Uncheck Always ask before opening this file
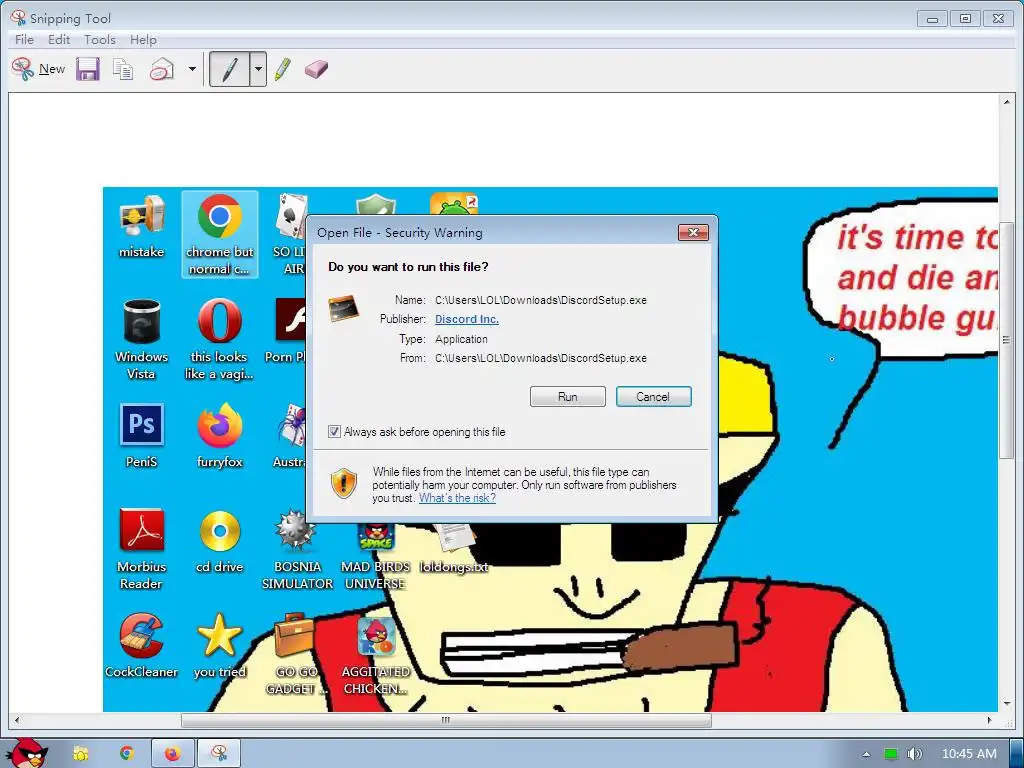 (334, 432)
